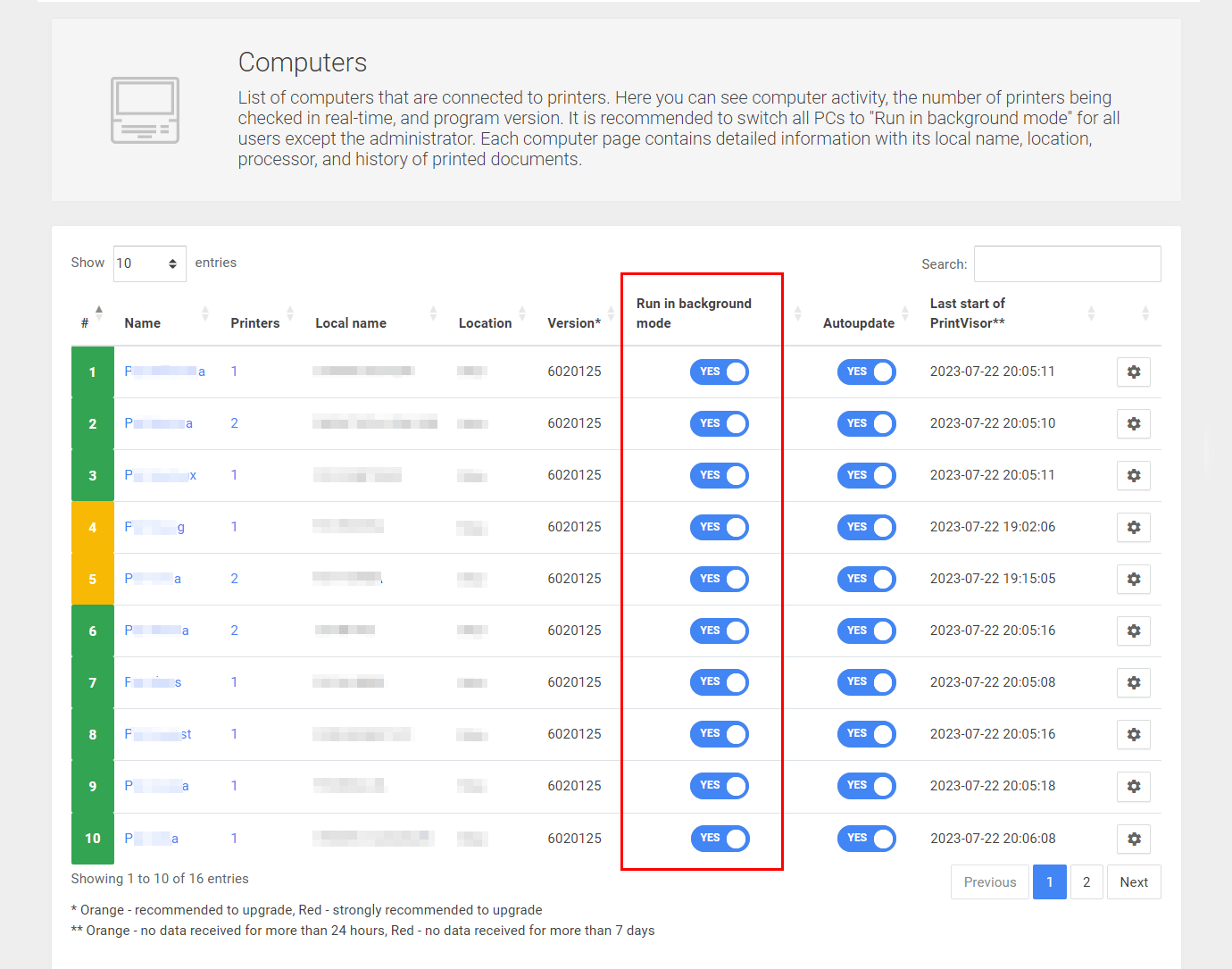Click the gear icon in row 4
Viewport: 1232px width, 969px height.
tap(1133, 528)
